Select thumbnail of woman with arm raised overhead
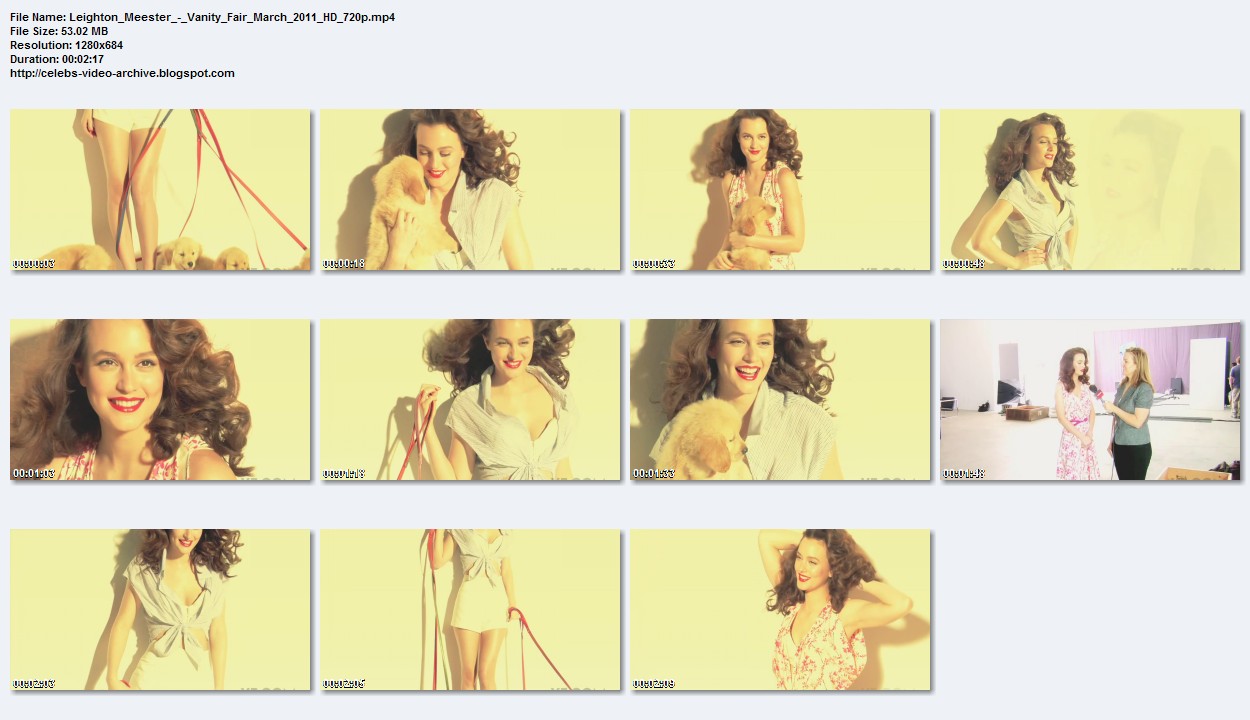This screenshot has height=720, width=1250. [x=780, y=610]
